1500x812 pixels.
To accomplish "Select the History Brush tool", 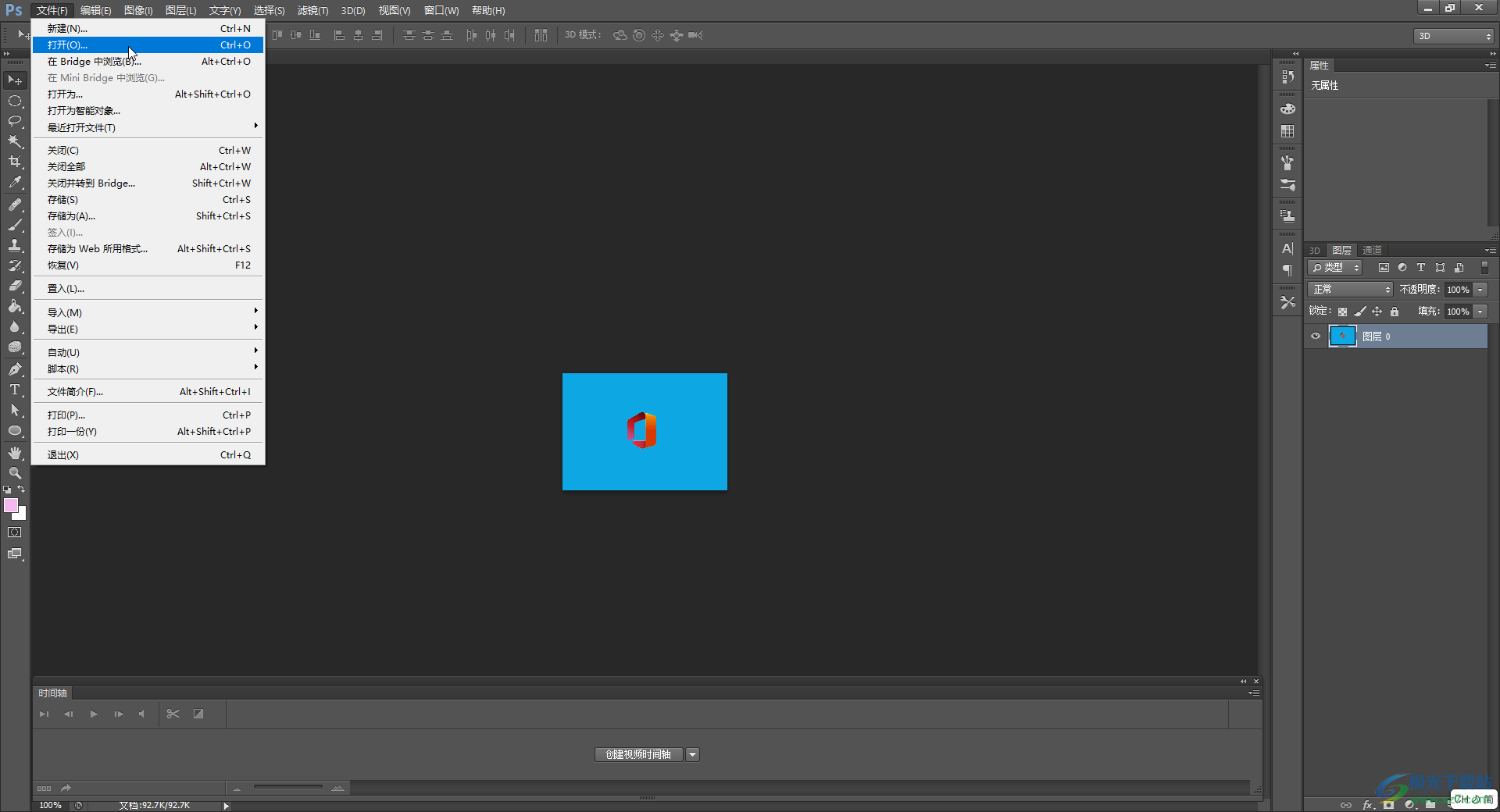I will 15,265.
